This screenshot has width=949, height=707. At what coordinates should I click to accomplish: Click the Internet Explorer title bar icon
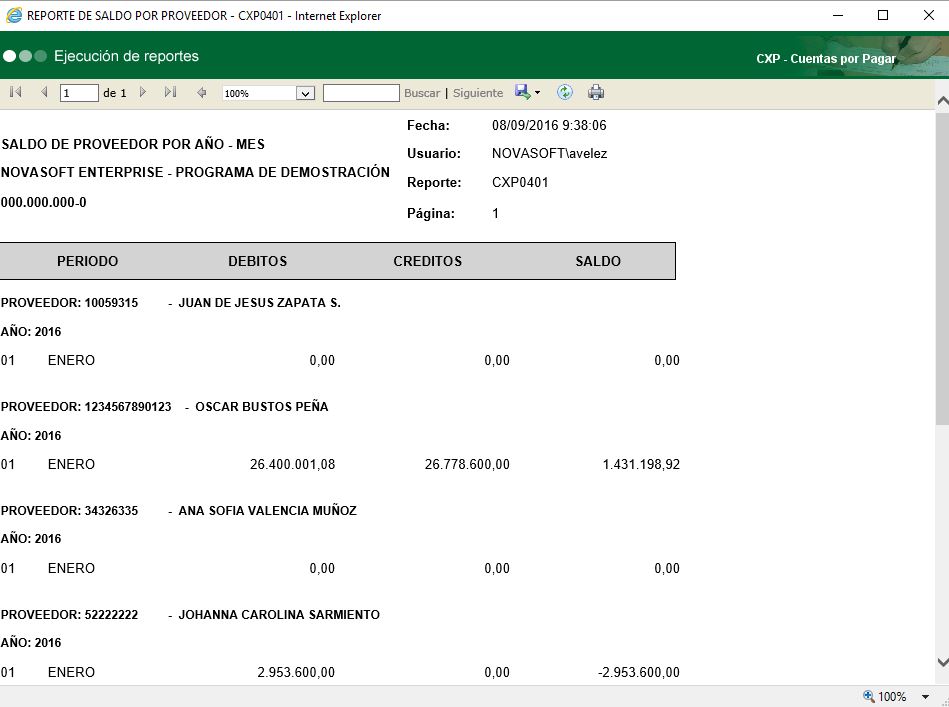click(14, 15)
